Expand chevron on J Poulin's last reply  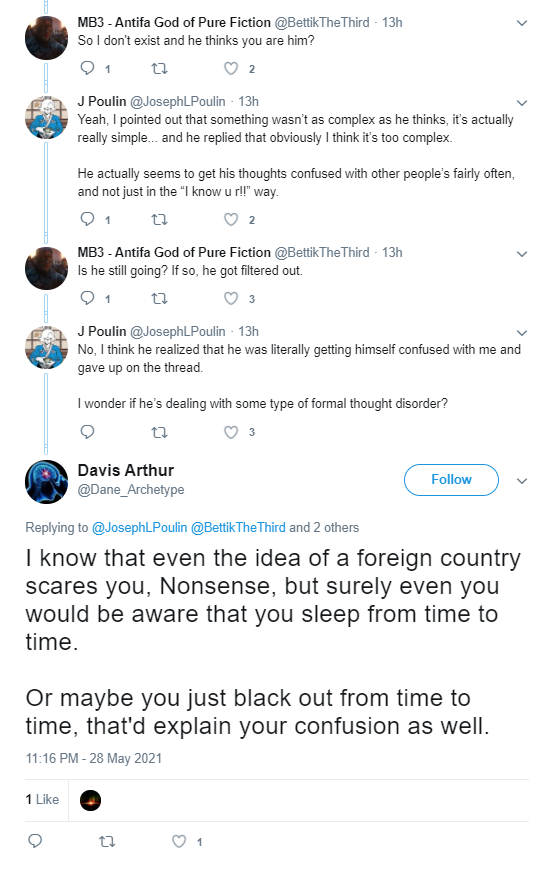(522, 333)
